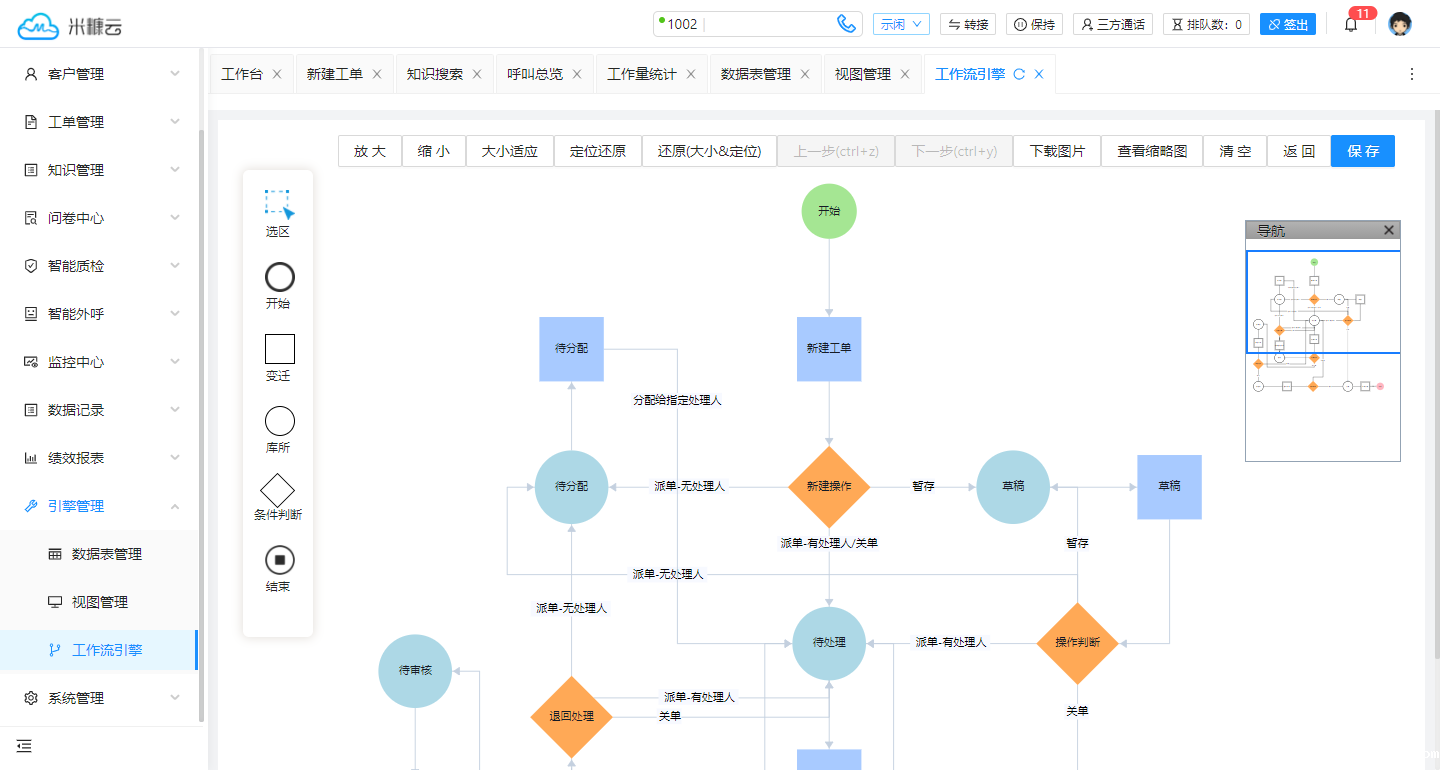This screenshot has height=770, width=1440.
Task: Refresh the 工作流引擎 tab
Action: pos(1019,74)
